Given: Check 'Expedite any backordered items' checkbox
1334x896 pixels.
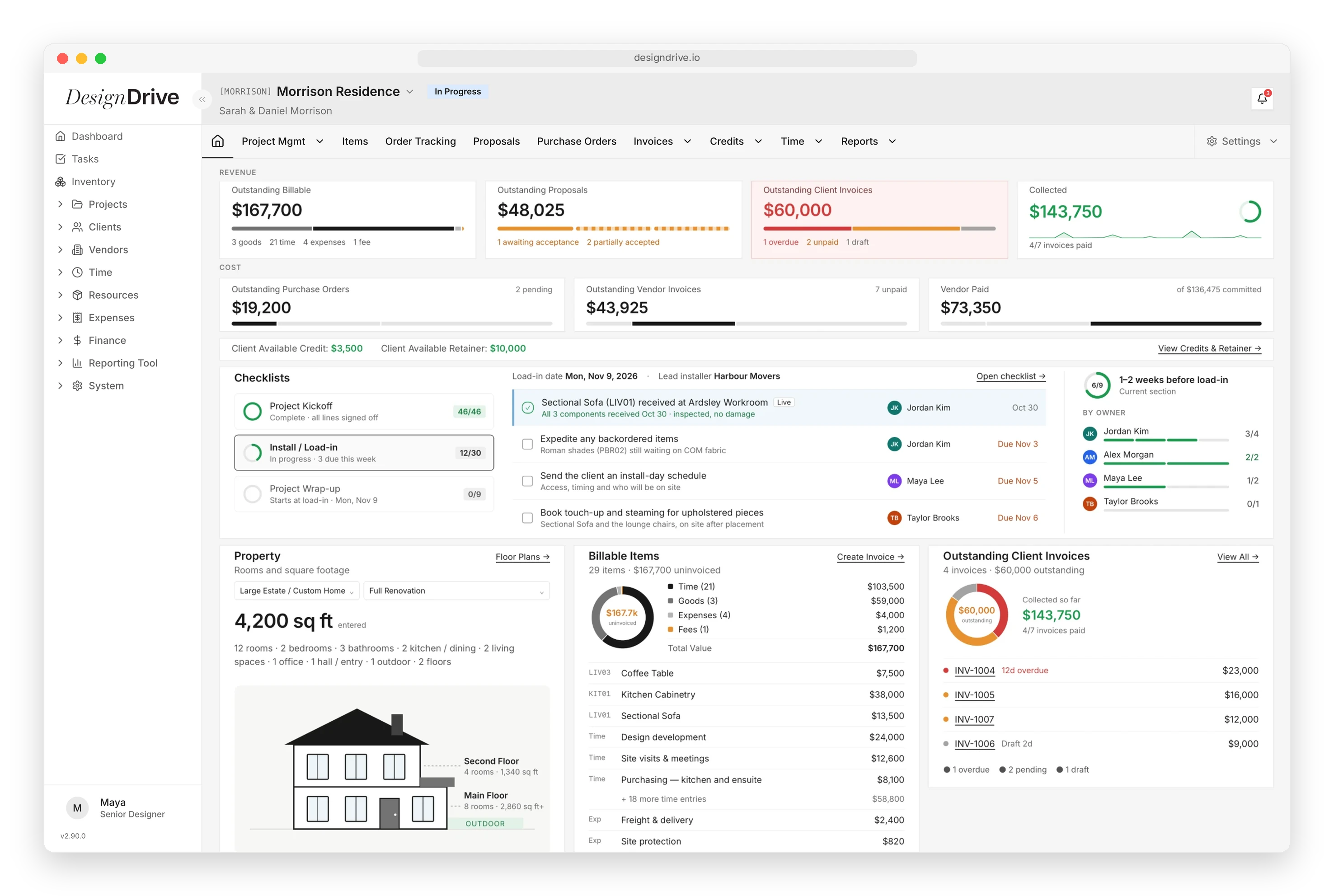Looking at the screenshot, I should (x=527, y=444).
